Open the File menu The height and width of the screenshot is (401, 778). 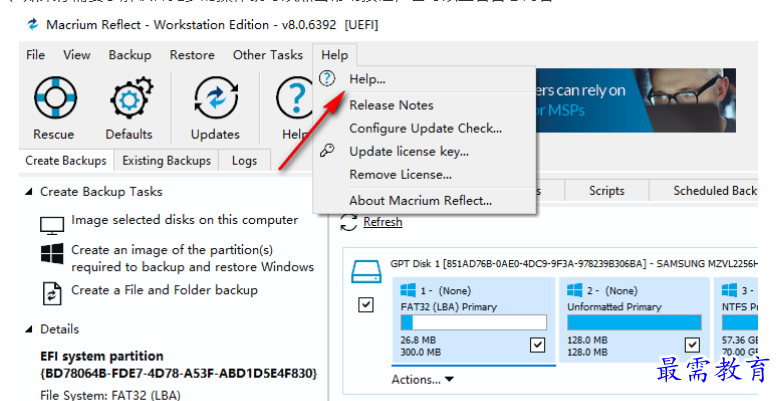coord(35,55)
